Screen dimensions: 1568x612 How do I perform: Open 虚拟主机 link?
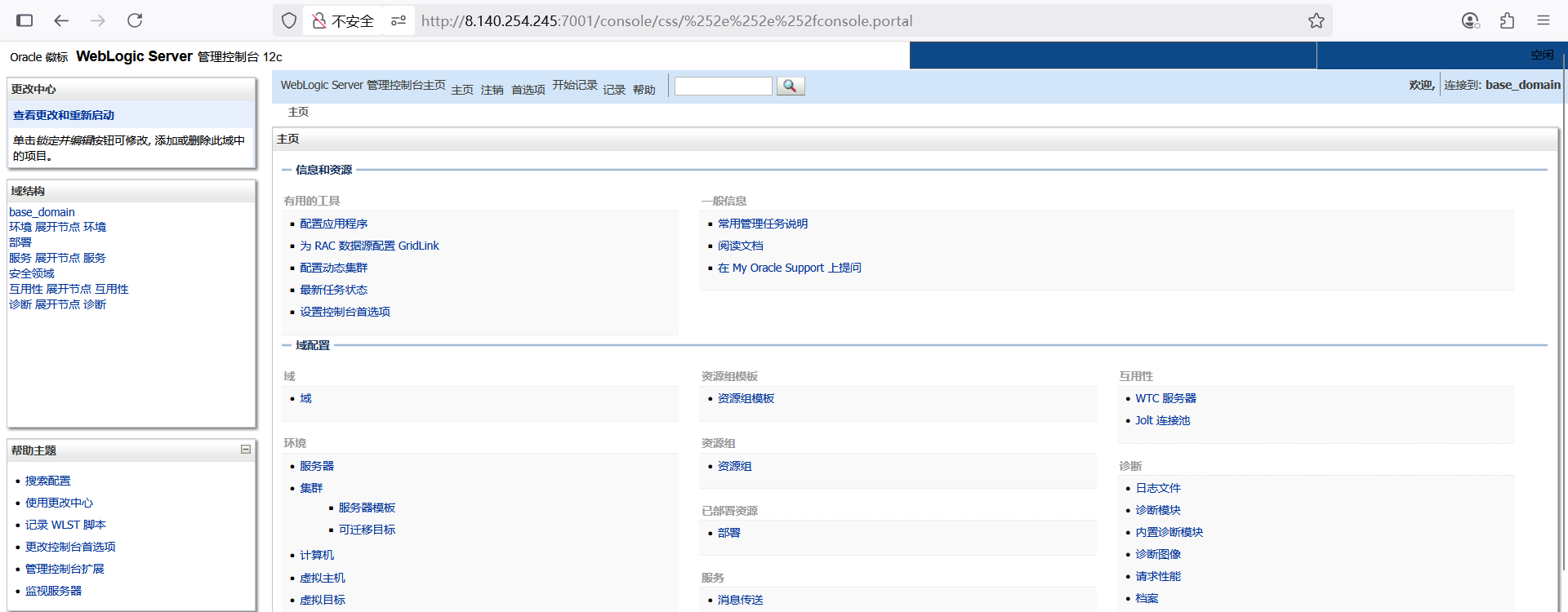point(323,578)
